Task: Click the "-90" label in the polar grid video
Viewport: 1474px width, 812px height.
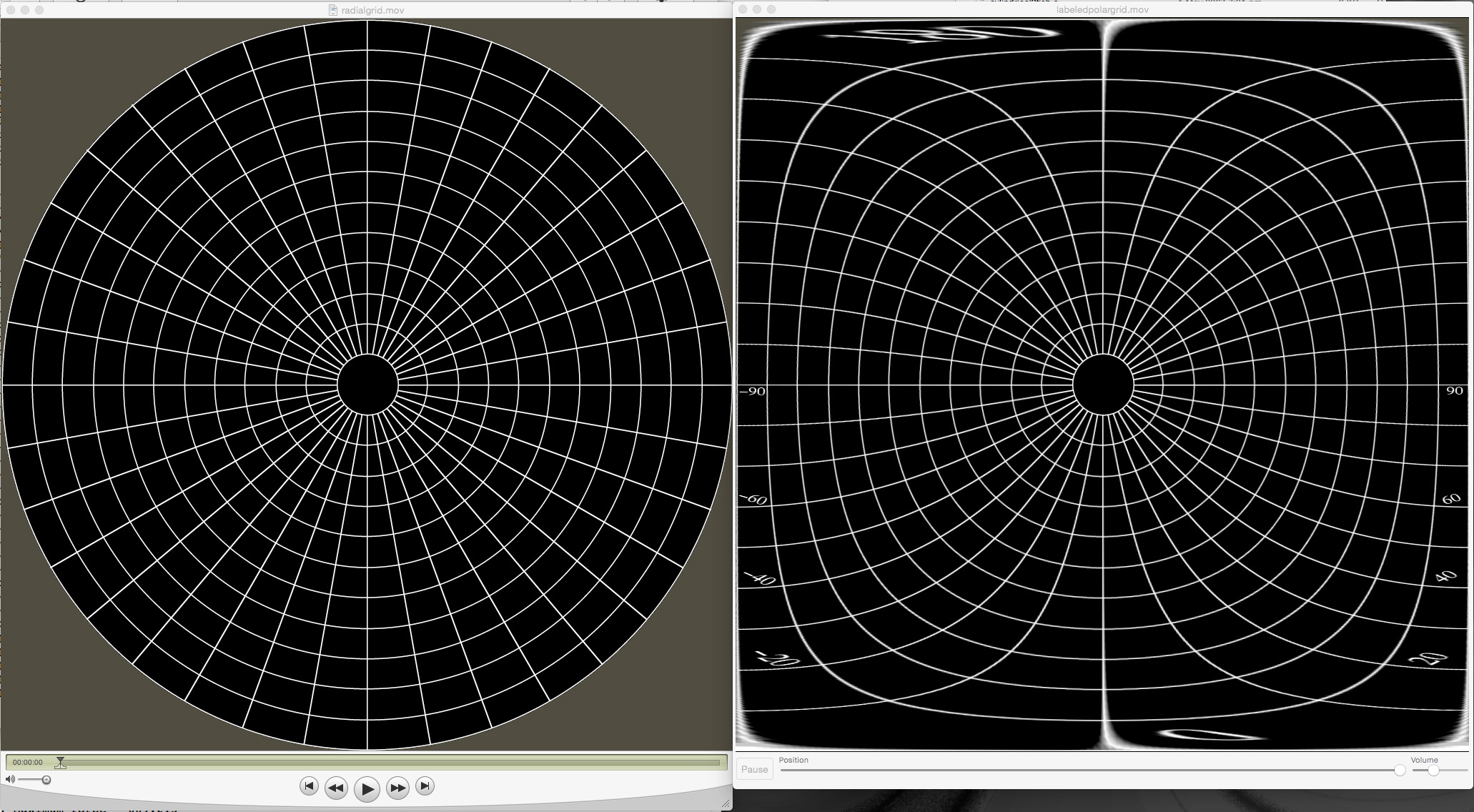Action: click(752, 391)
